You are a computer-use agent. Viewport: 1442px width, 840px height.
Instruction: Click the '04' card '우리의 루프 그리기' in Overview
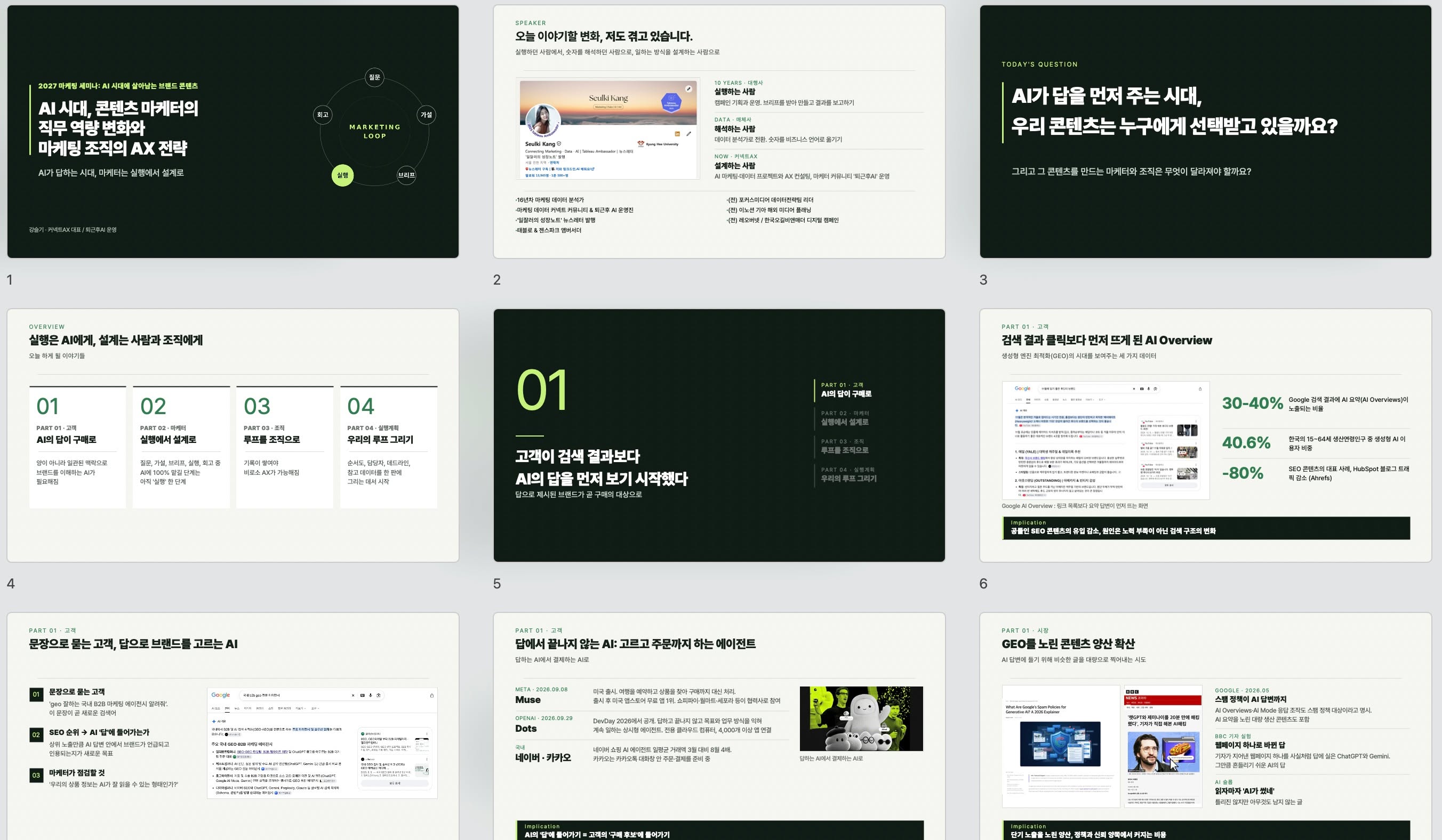point(389,447)
